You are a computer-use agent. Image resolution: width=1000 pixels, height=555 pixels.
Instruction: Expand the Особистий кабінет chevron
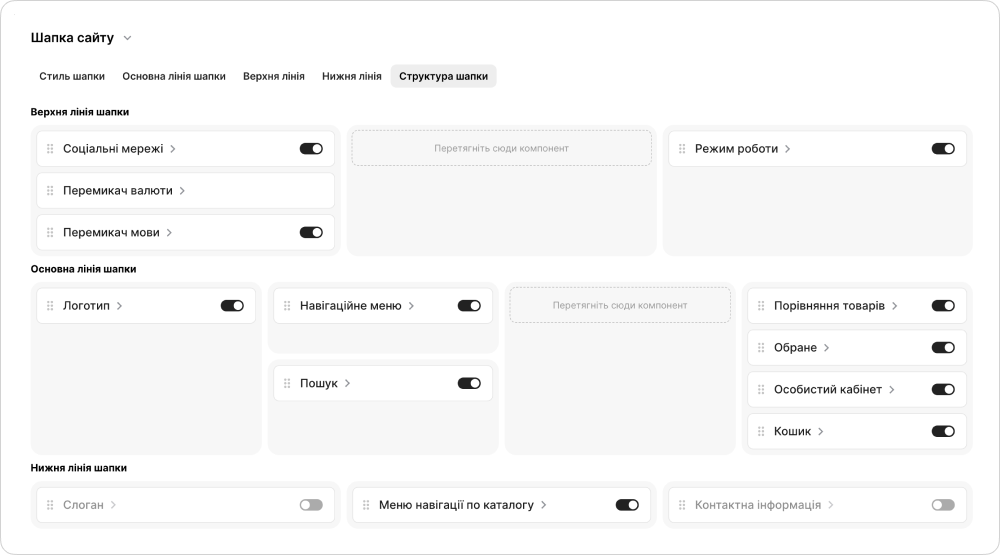pyautogui.click(x=891, y=390)
